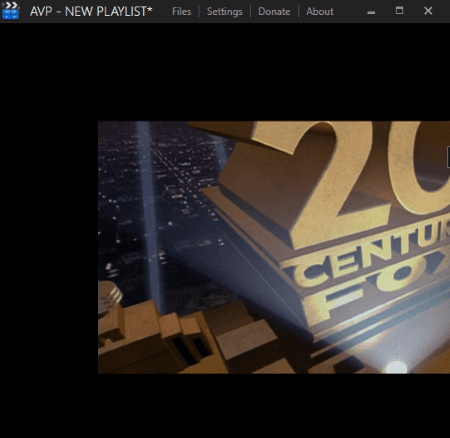Click the 20th Century Fox video frame
The height and width of the screenshot is (438, 450).
pyautogui.click(x=274, y=247)
